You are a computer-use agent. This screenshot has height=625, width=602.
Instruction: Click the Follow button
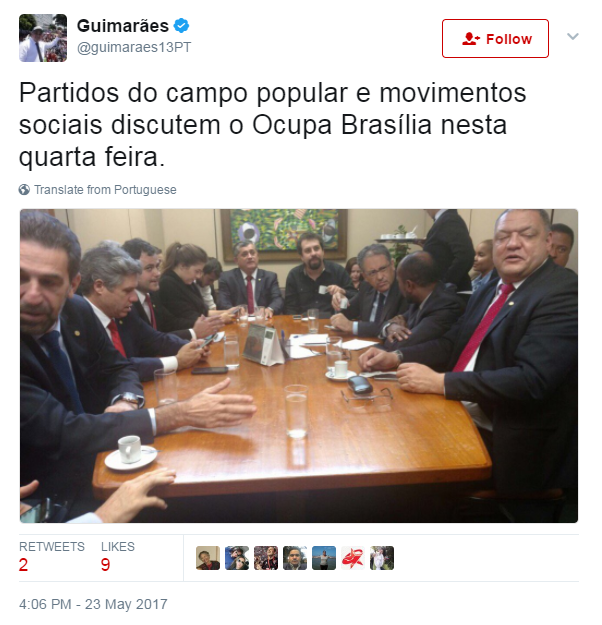coord(495,39)
